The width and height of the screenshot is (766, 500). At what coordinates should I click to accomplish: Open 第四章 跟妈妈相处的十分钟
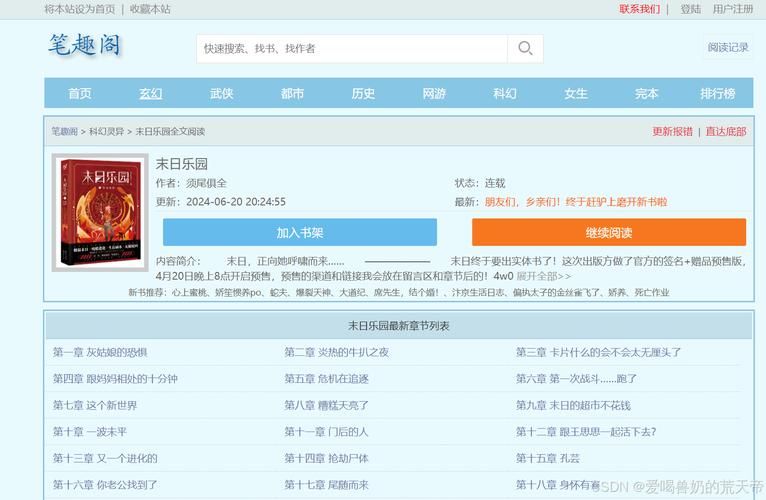tap(115, 379)
